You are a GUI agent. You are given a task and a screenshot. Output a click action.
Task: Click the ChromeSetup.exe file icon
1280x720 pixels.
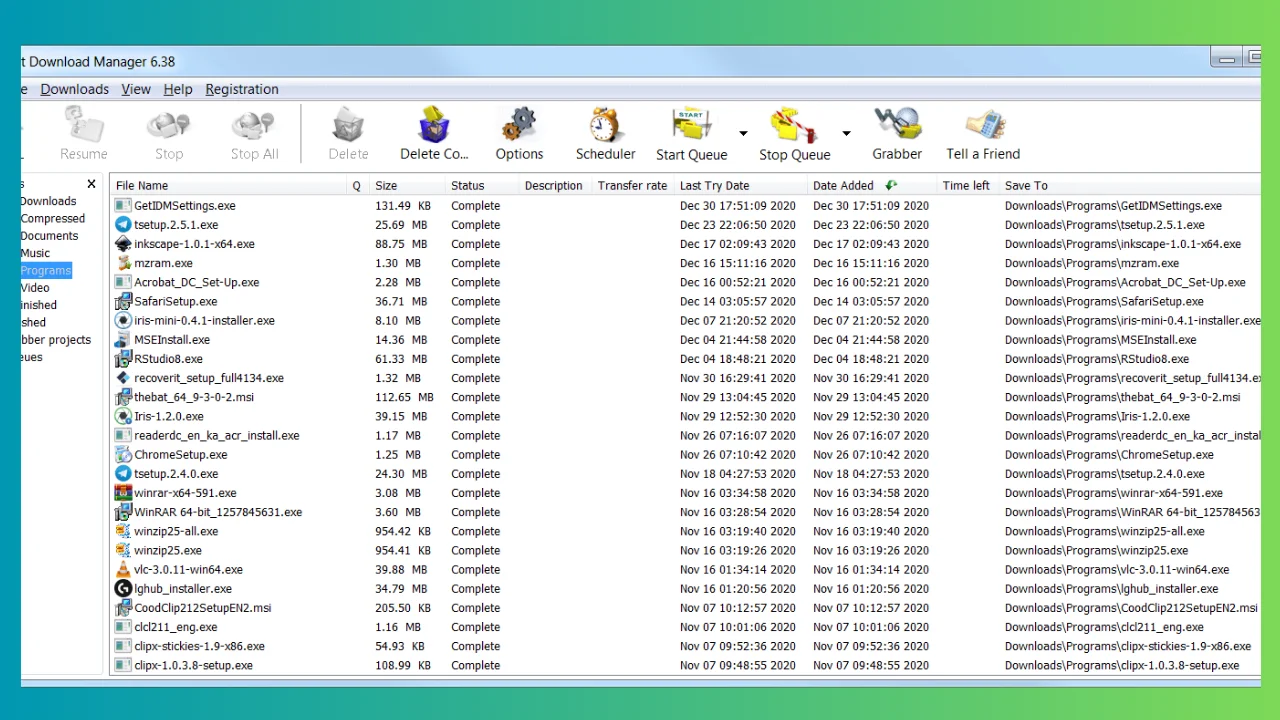(123, 454)
